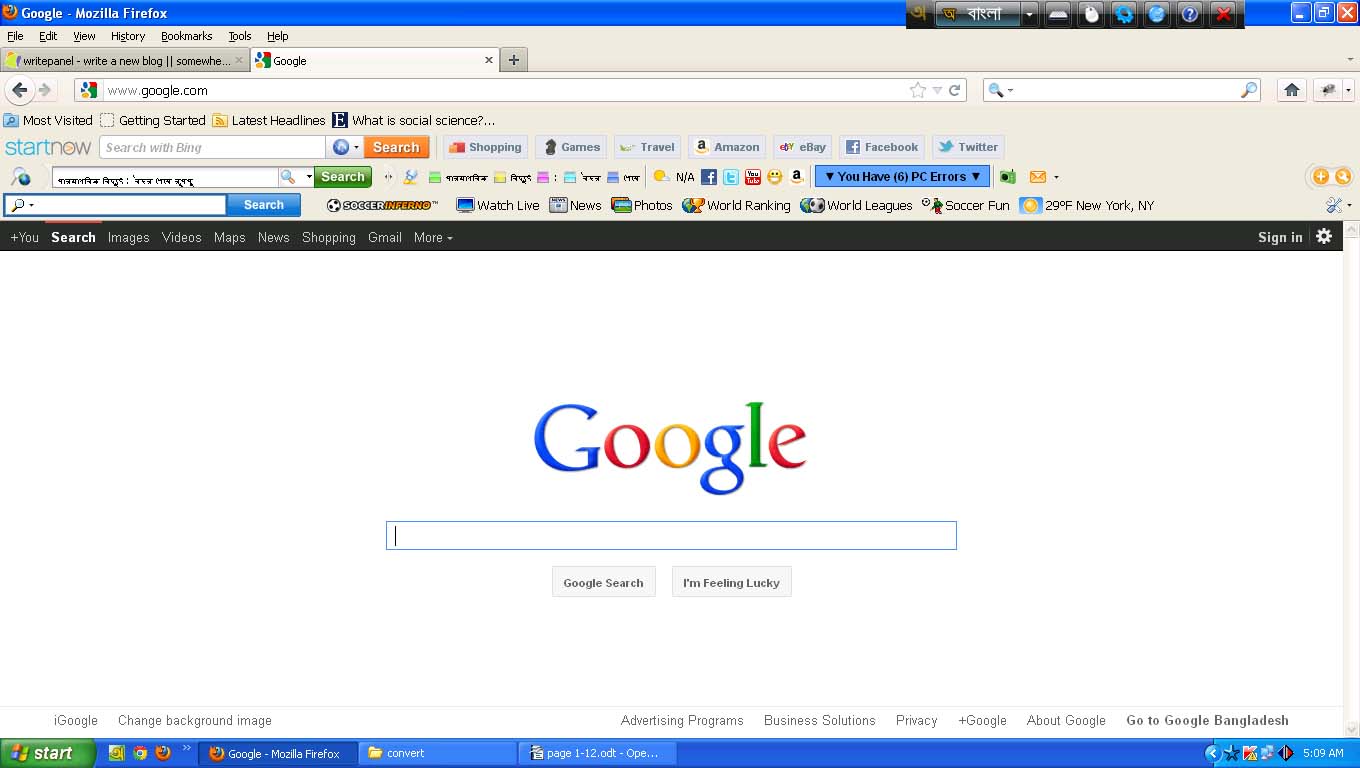Click weather N/A sun icon

pyautogui.click(x=661, y=177)
